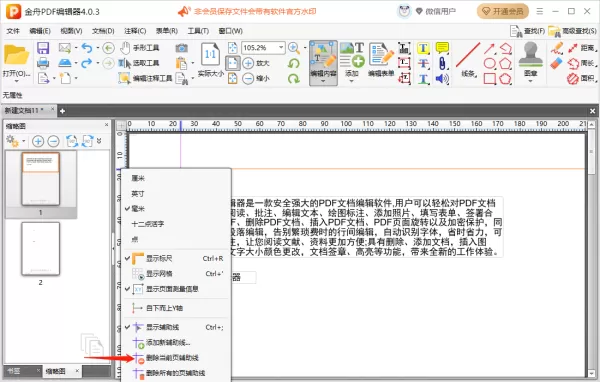Viewport: 600px width, 382px height.
Task: Click the Save floppy disk icon
Action: (43, 48)
